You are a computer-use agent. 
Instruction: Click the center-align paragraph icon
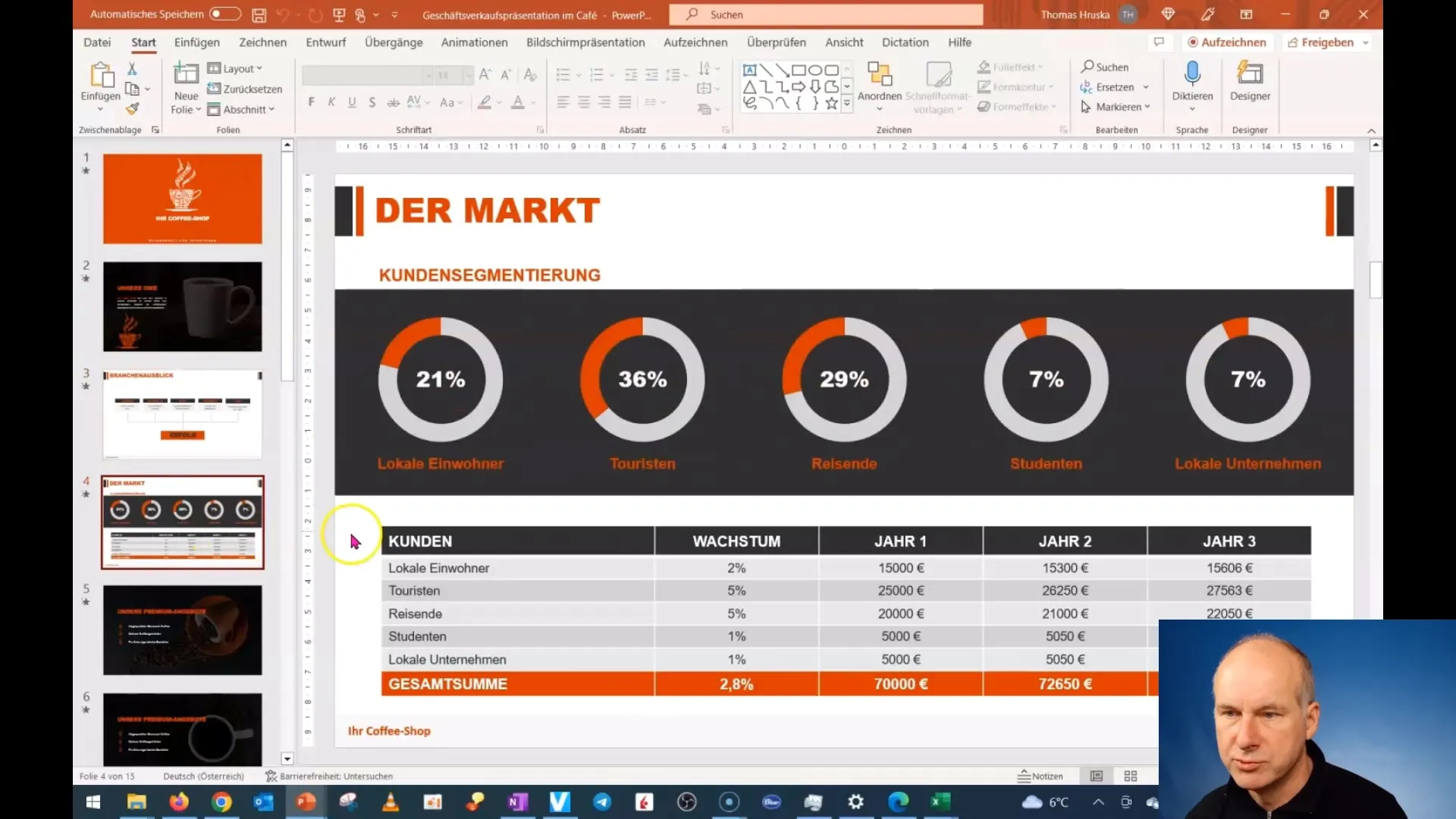(583, 102)
